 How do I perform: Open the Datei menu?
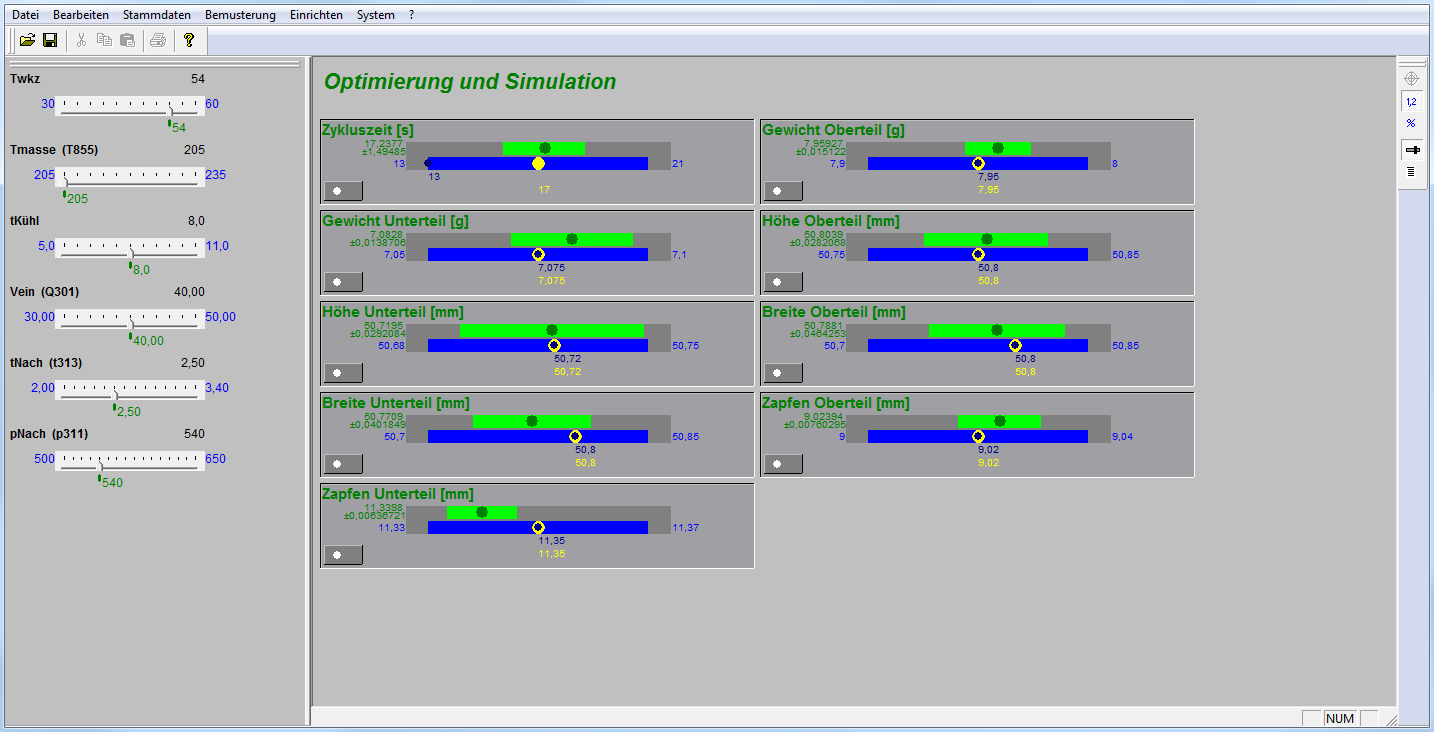pyautogui.click(x=25, y=15)
